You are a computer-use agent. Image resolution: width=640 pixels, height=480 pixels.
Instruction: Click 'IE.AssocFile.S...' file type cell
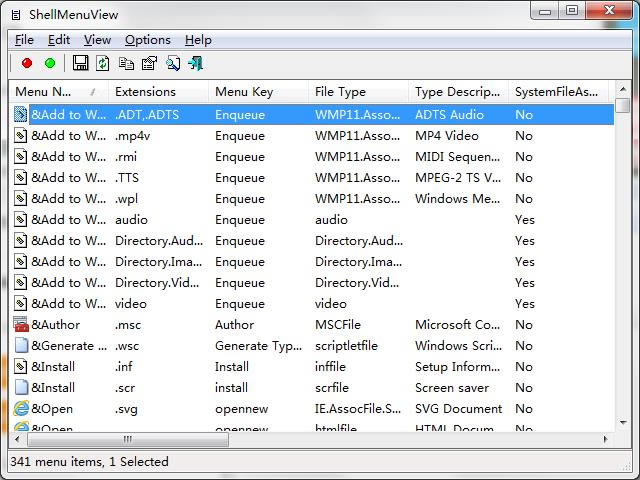358,409
